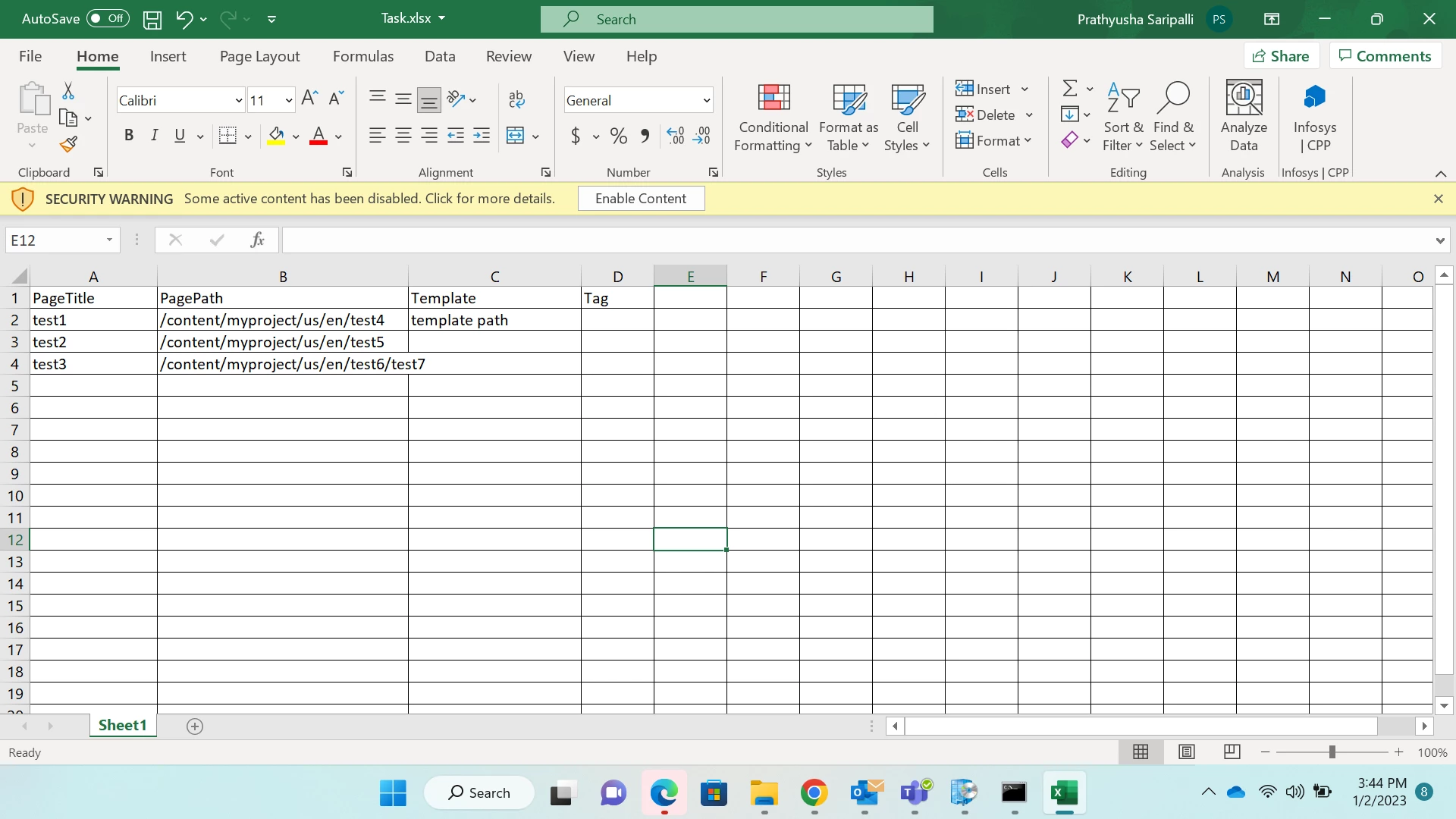Screen dimensions: 1456x819
Task: Toggle Bold formatting
Action: click(x=129, y=136)
